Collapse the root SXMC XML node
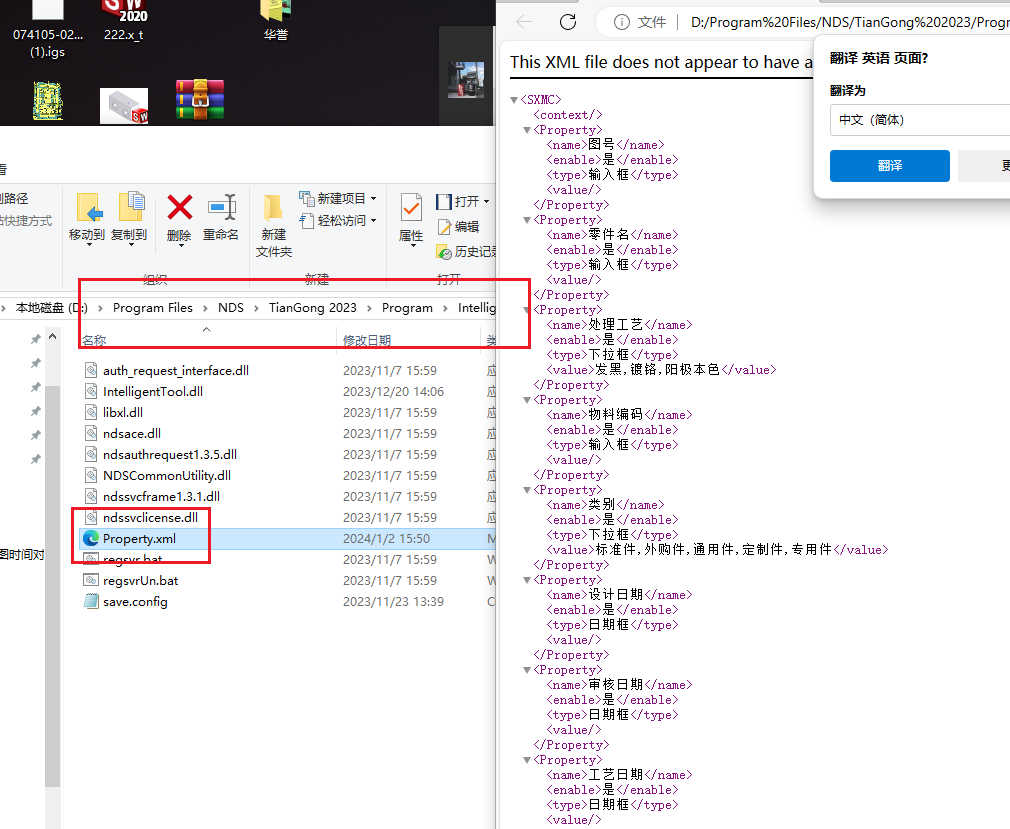 tap(515, 100)
